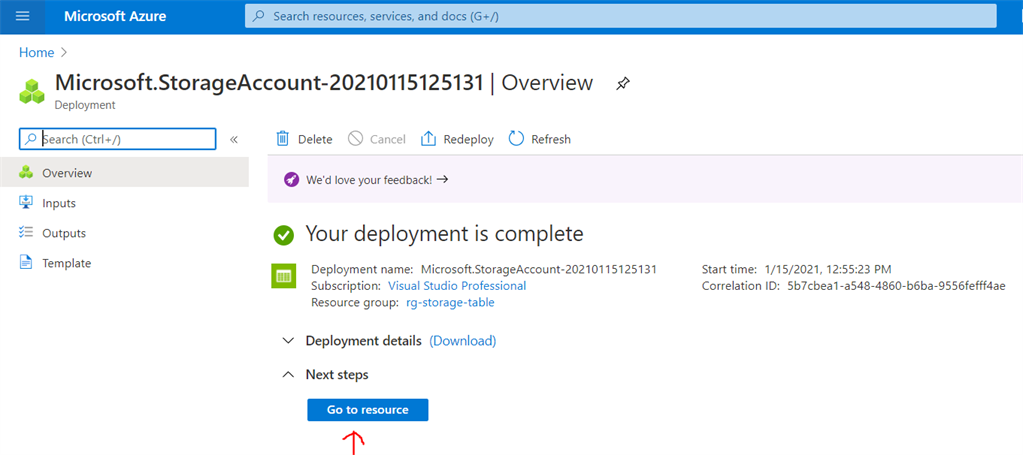1023x455 pixels.
Task: Collapse the Next steps section
Action: pyautogui.click(x=289, y=375)
